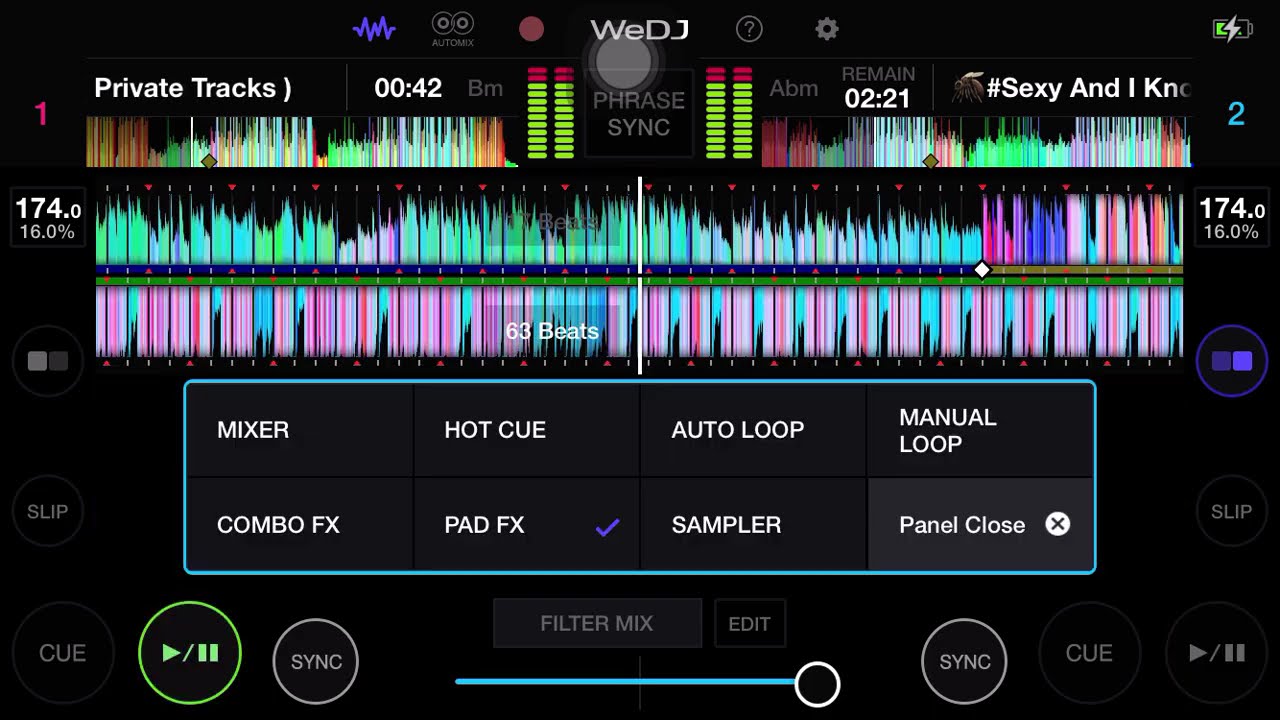
Task: Select the Manual Loop panel
Action: 980,430
